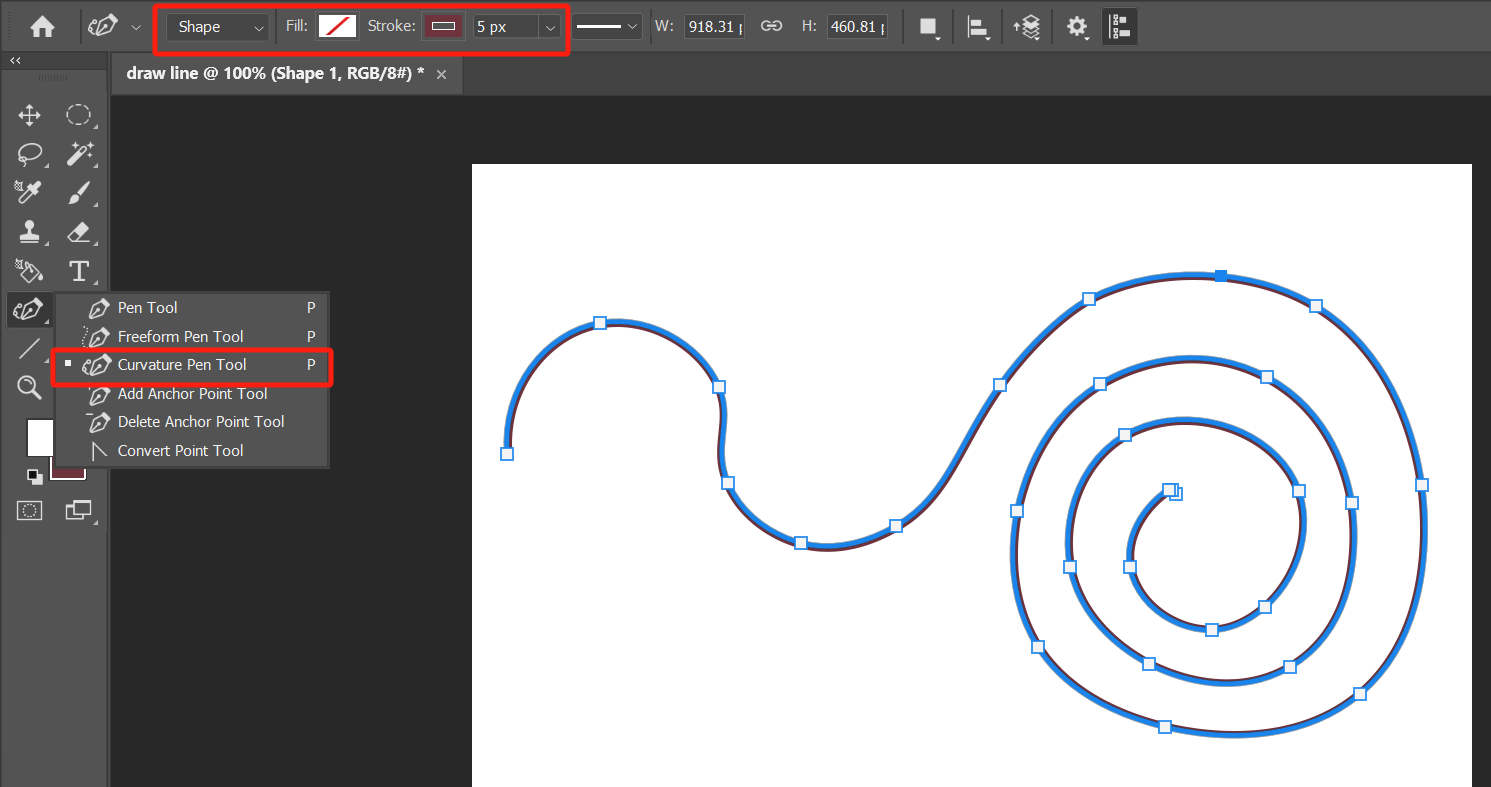
Task: Open the path operations gear settings
Action: click(x=1076, y=26)
